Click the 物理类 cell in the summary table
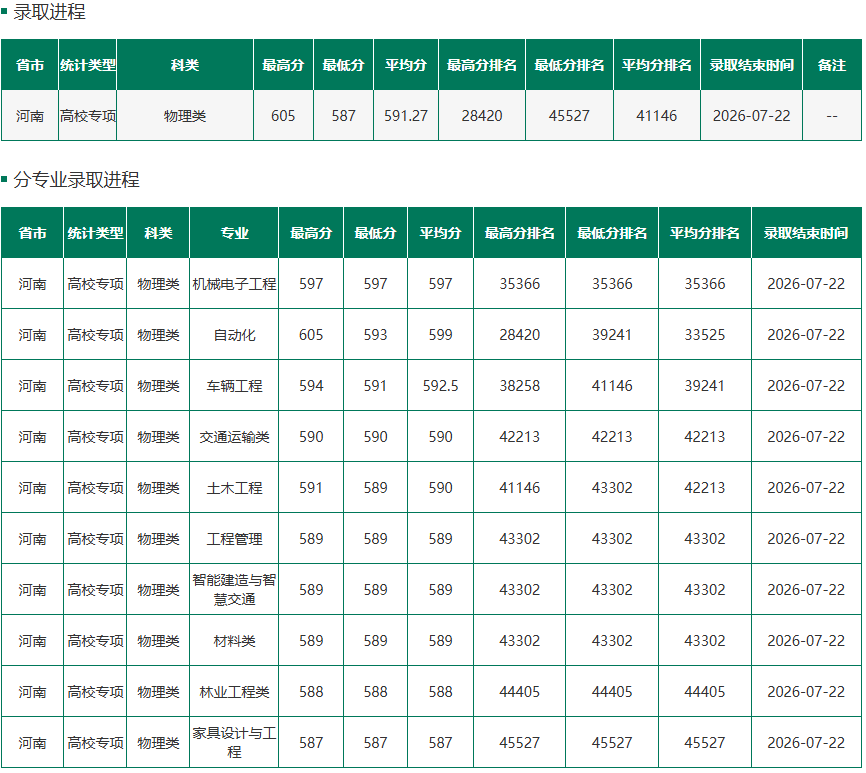This screenshot has height=773, width=866. coord(184,115)
